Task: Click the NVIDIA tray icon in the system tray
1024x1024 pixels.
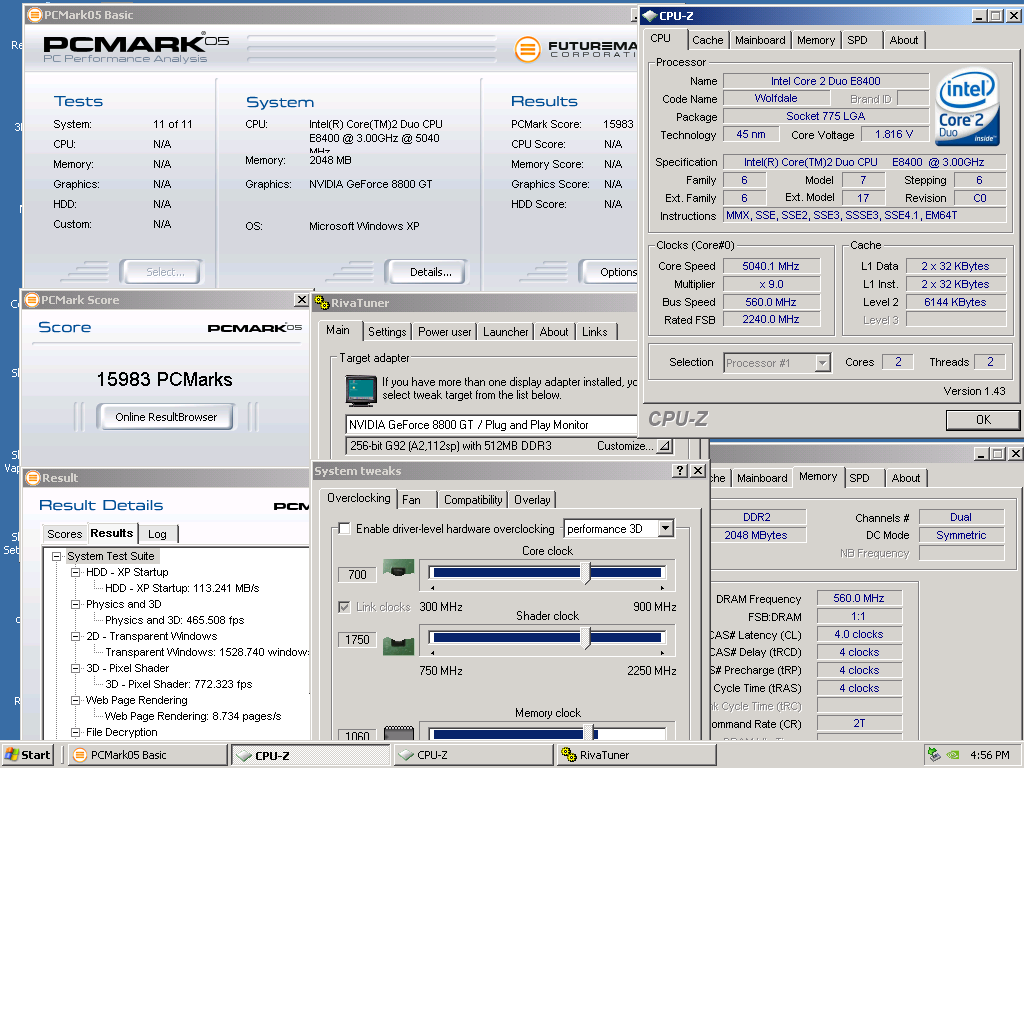Action: (x=953, y=755)
